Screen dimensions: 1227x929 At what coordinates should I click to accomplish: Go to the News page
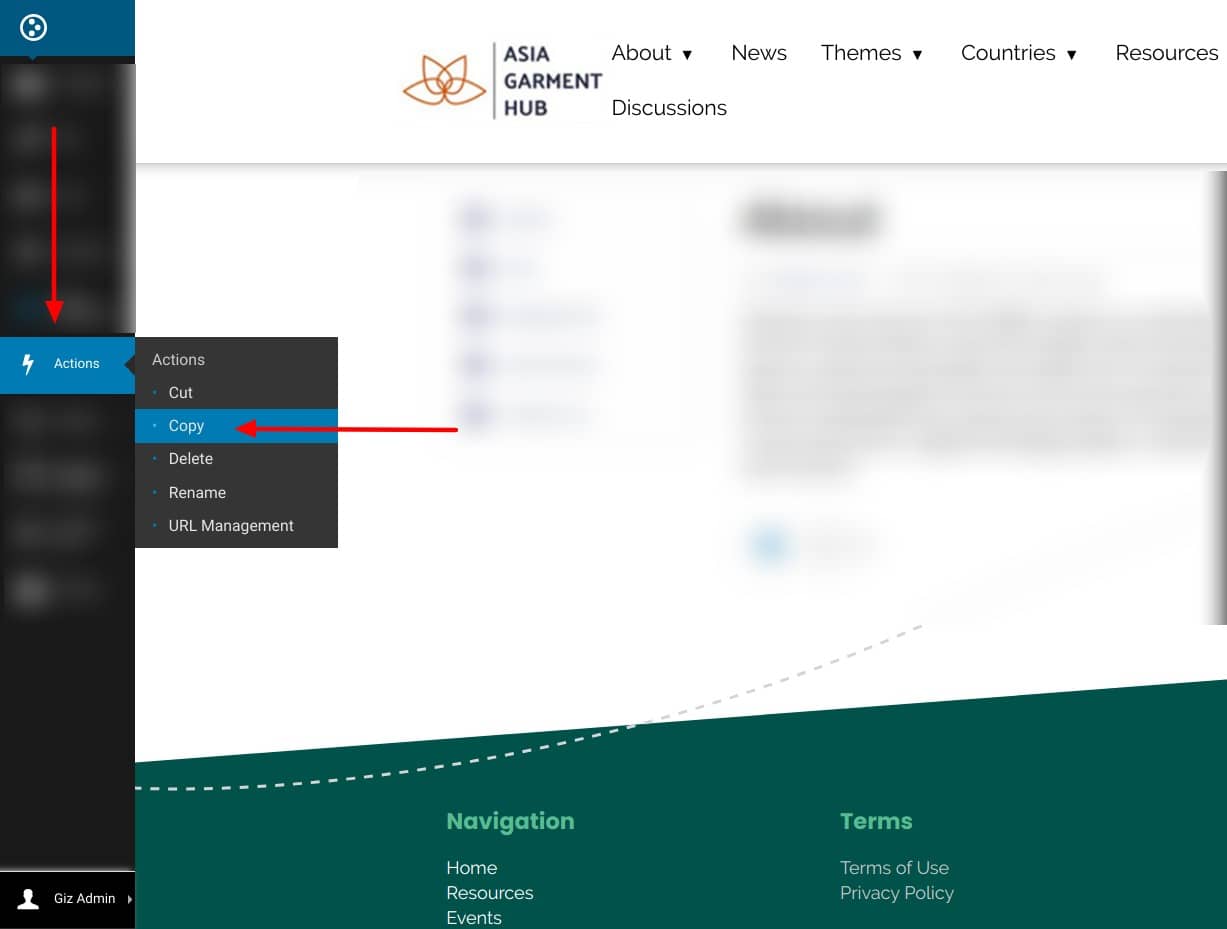click(759, 53)
